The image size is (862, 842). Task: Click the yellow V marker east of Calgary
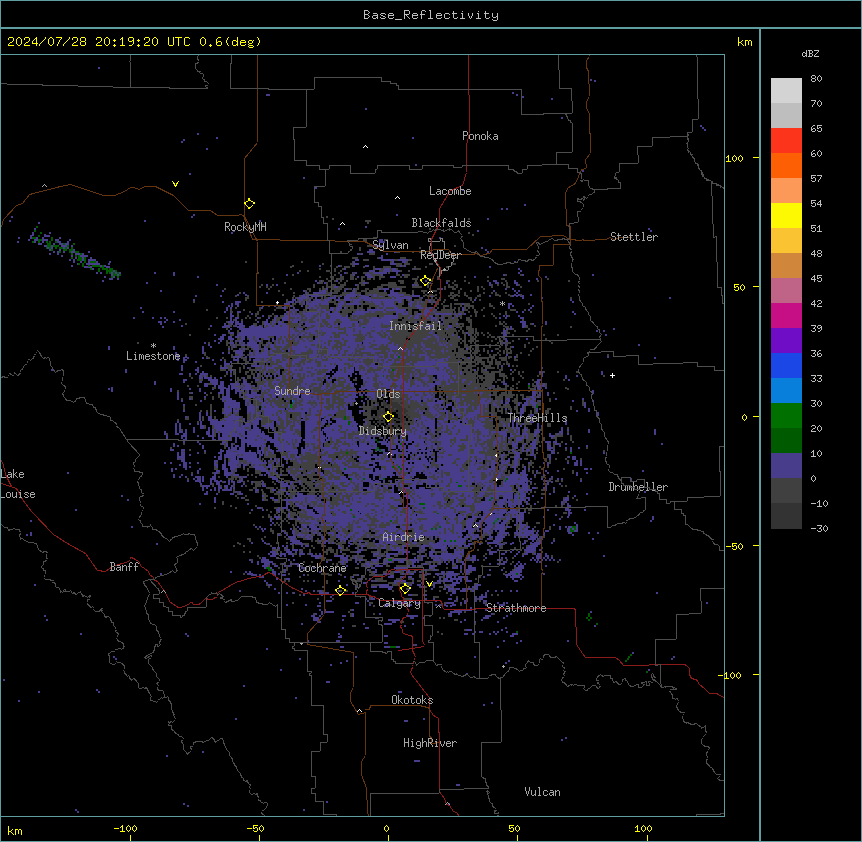point(429,584)
